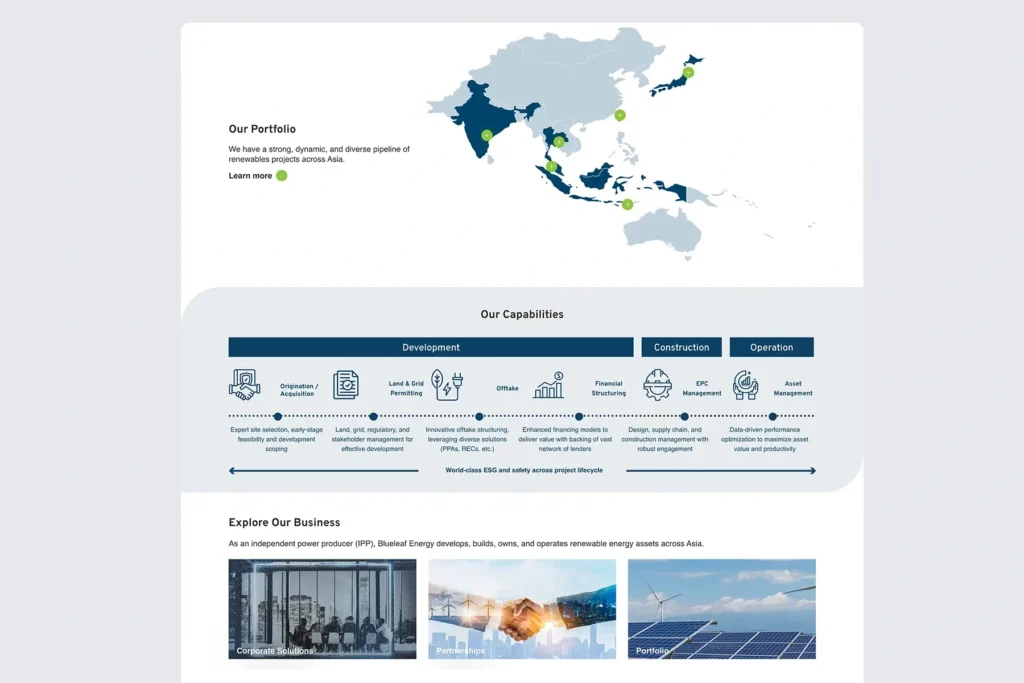Open the Operation capabilities tab
Image resolution: width=1024 pixels, height=683 pixels.
click(771, 347)
